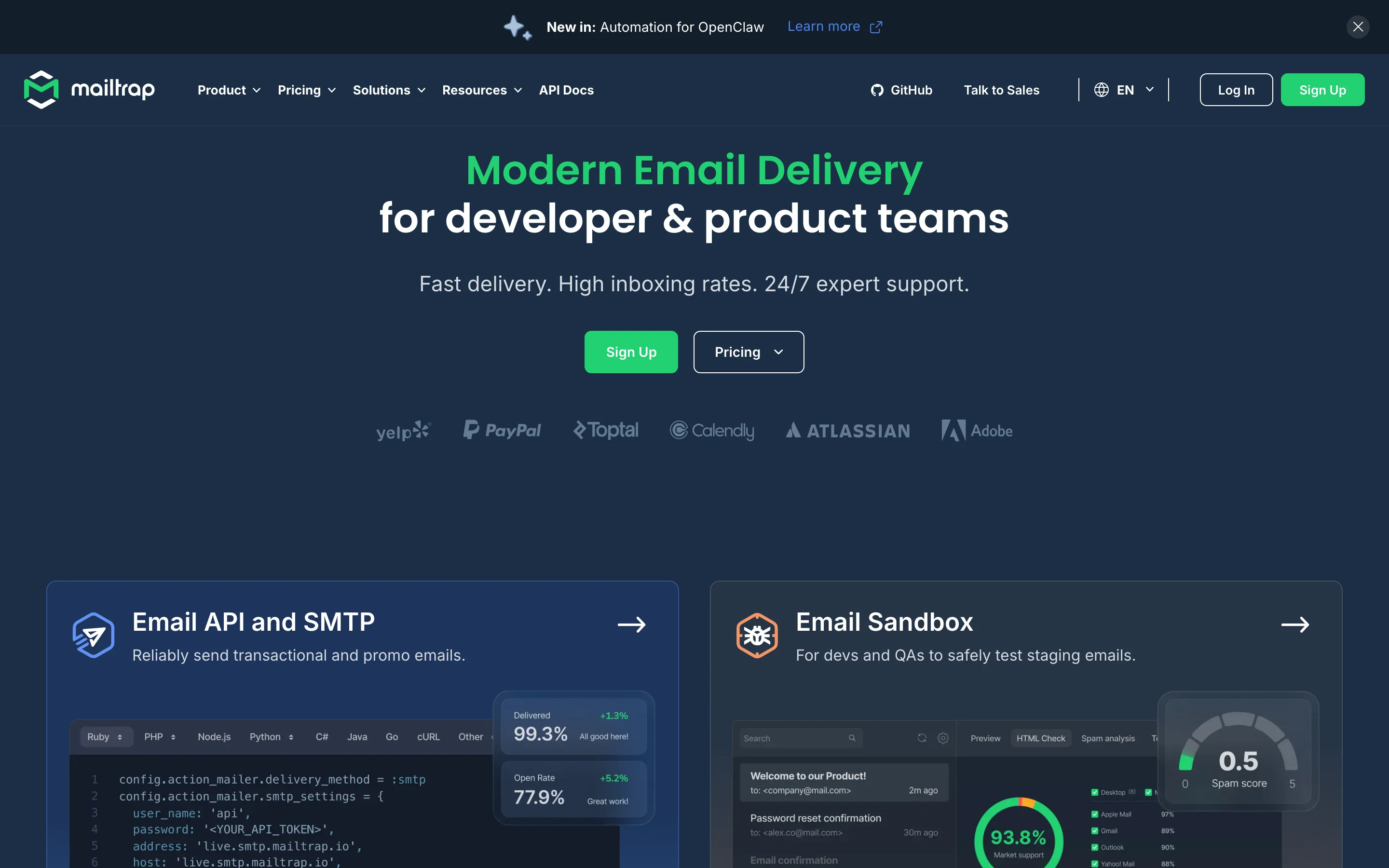The width and height of the screenshot is (1389, 868).
Task: Click the Email API paper-plane icon
Action: pyautogui.click(x=93, y=636)
